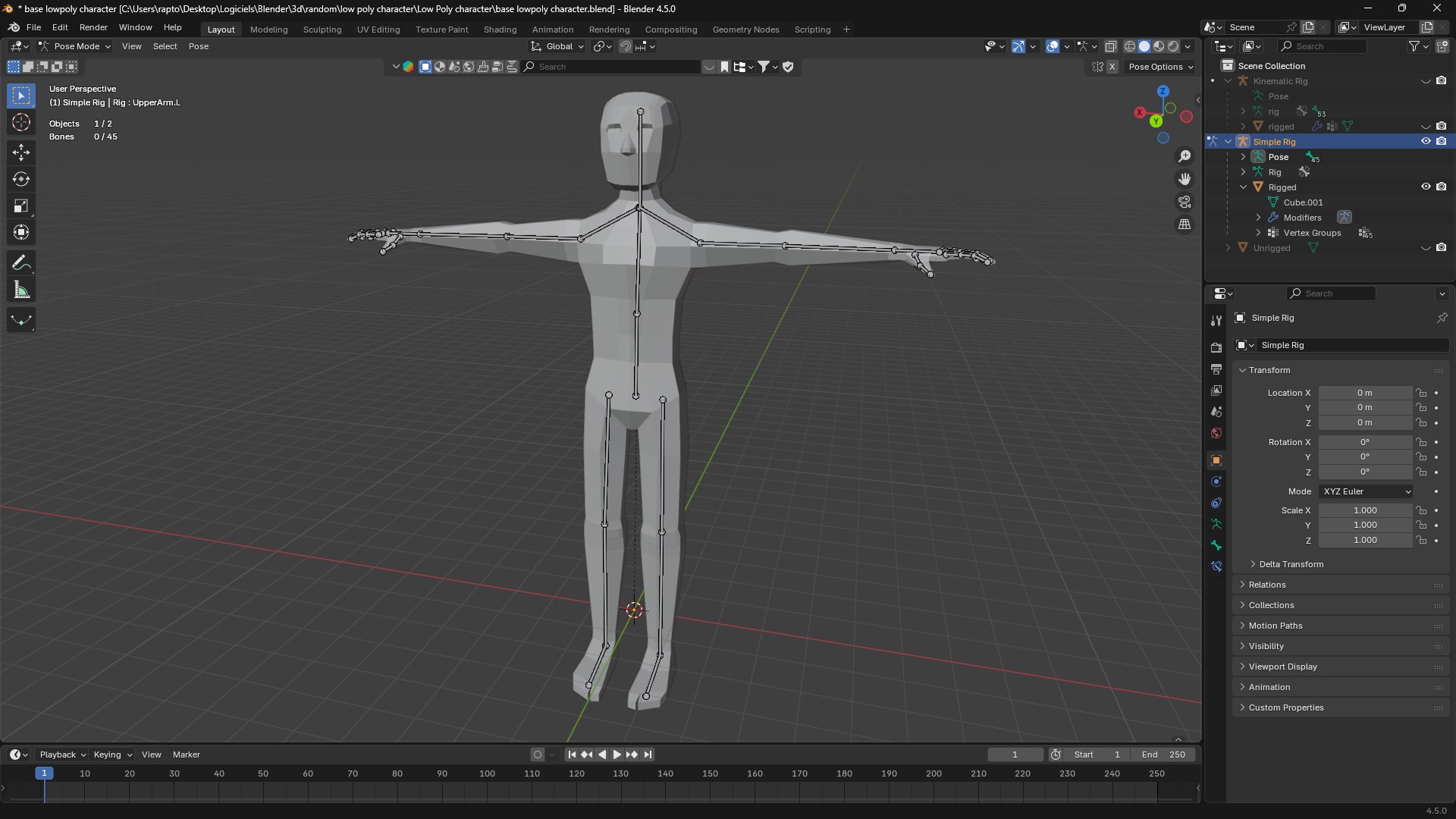Lock the Location X transform

(x=1421, y=393)
